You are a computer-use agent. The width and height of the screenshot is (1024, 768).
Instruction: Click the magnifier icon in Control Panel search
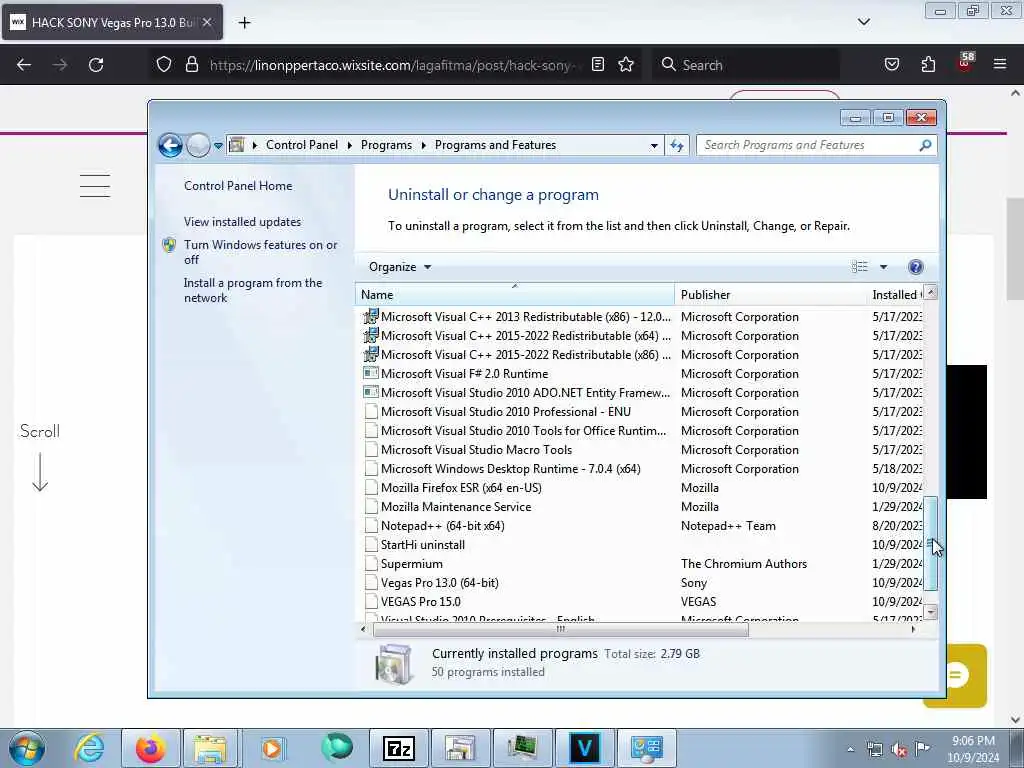pos(925,145)
